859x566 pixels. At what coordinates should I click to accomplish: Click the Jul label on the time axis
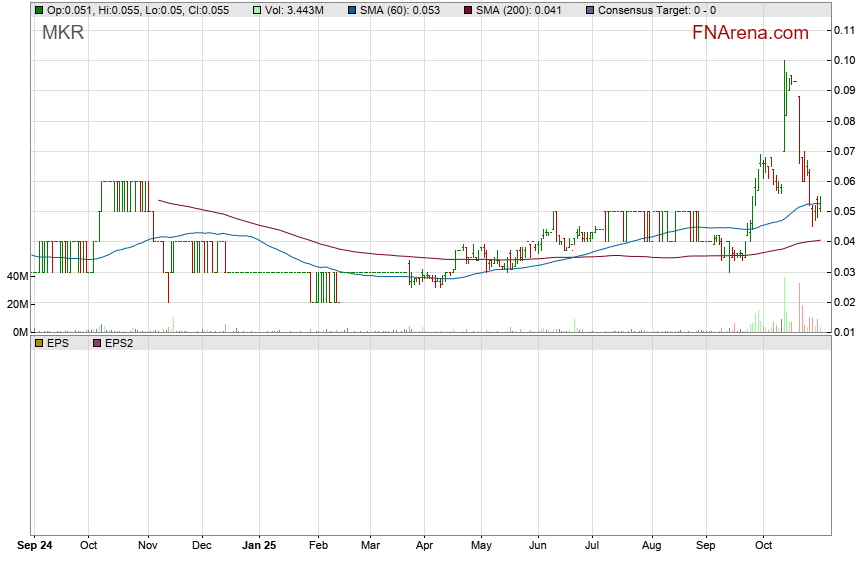coord(593,547)
